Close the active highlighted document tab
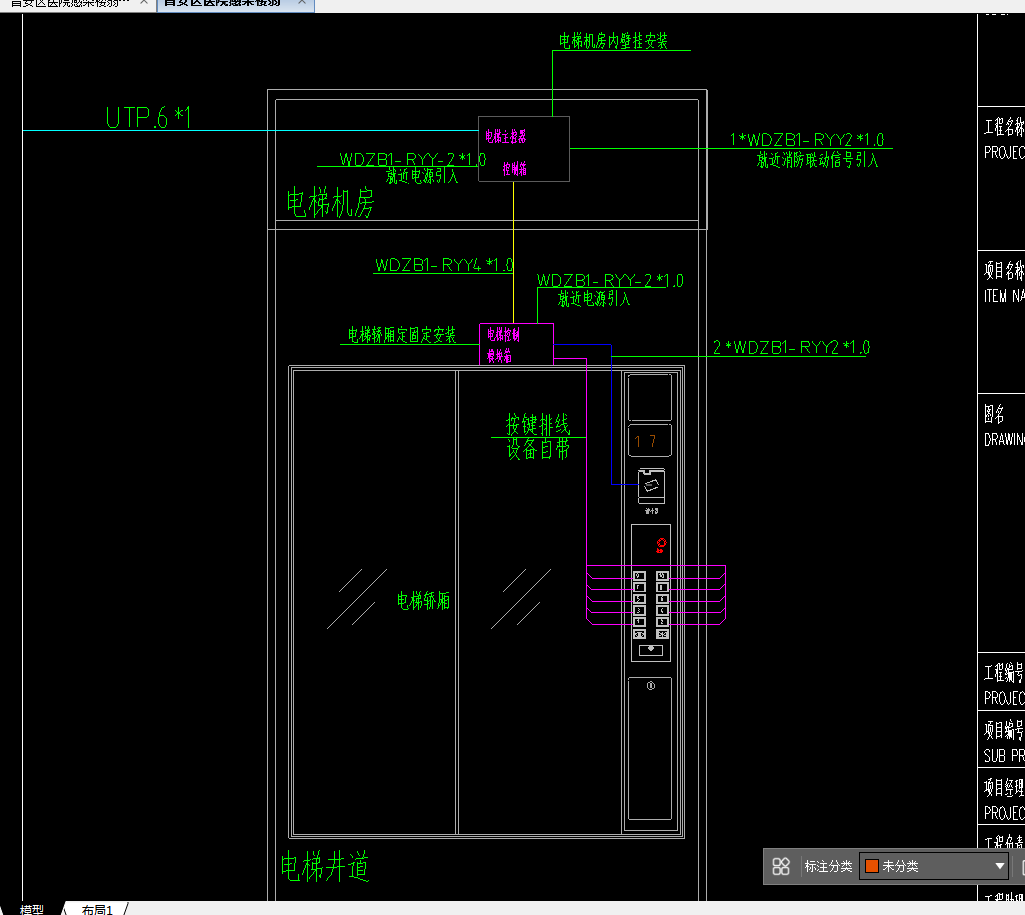The width and height of the screenshot is (1025, 915). coord(301,3)
